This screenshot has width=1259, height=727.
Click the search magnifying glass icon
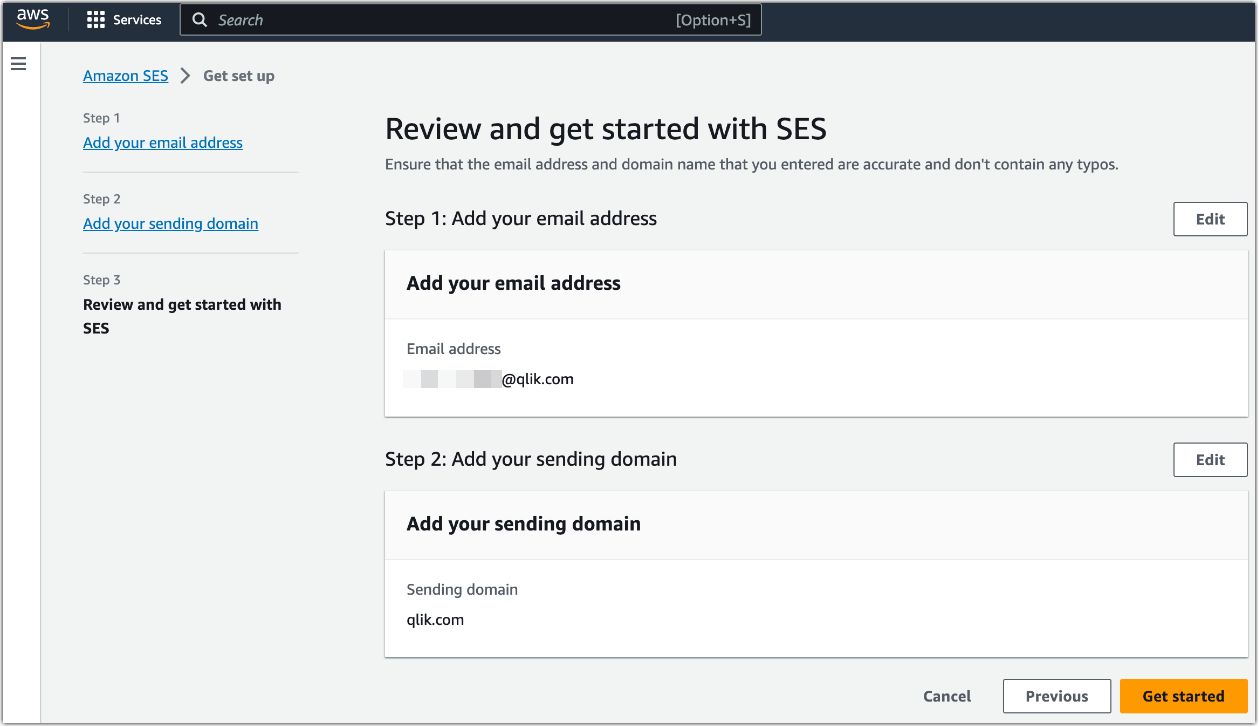(x=200, y=19)
